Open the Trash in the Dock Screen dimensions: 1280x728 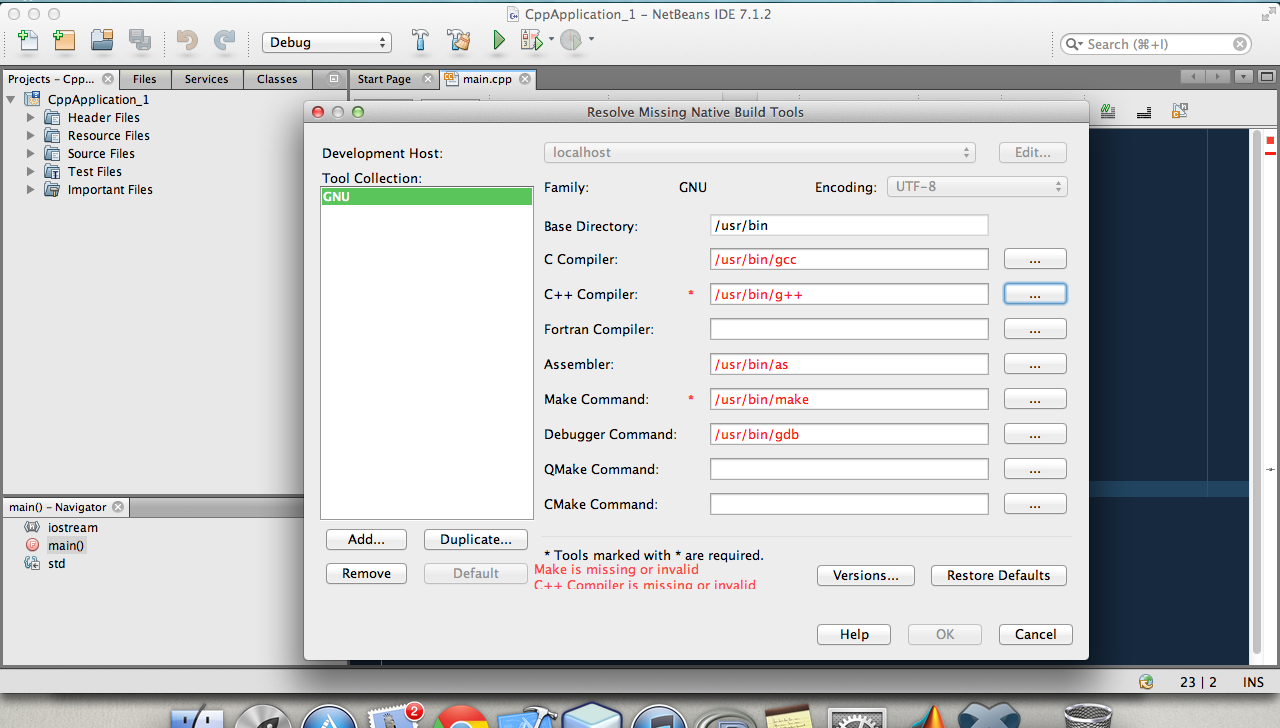(1087, 716)
